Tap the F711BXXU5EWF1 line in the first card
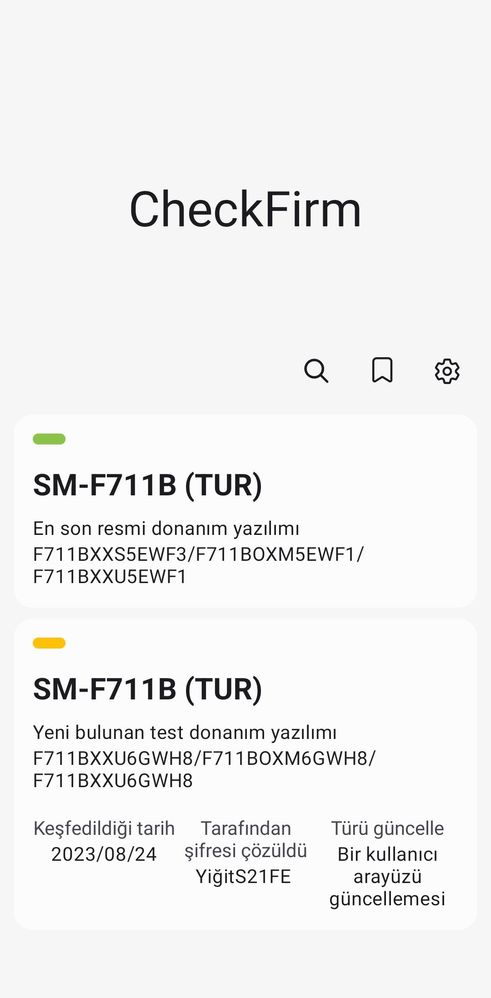The height and width of the screenshot is (998, 491). click(110, 577)
